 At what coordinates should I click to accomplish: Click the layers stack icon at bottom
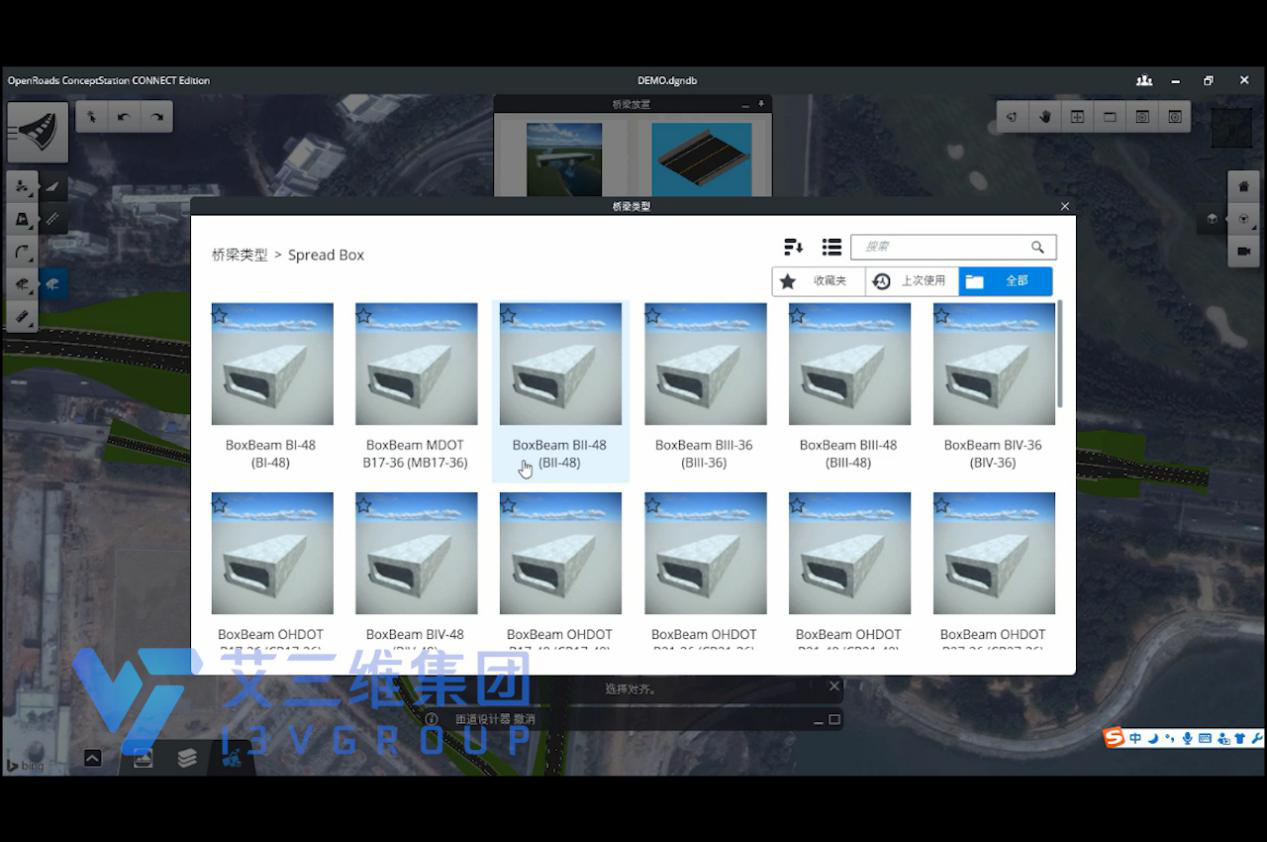pyautogui.click(x=187, y=758)
